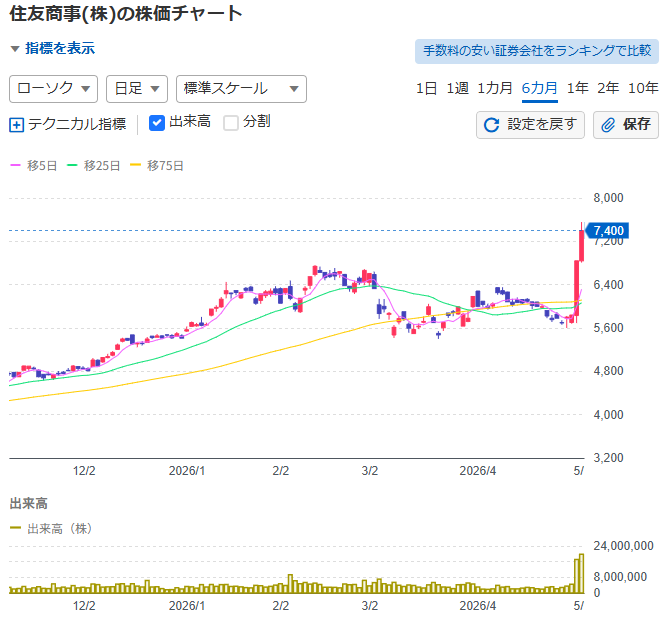Viewport: 666px width, 617px height.
Task: Click the 5,600 price axis label
Action: coord(608,328)
